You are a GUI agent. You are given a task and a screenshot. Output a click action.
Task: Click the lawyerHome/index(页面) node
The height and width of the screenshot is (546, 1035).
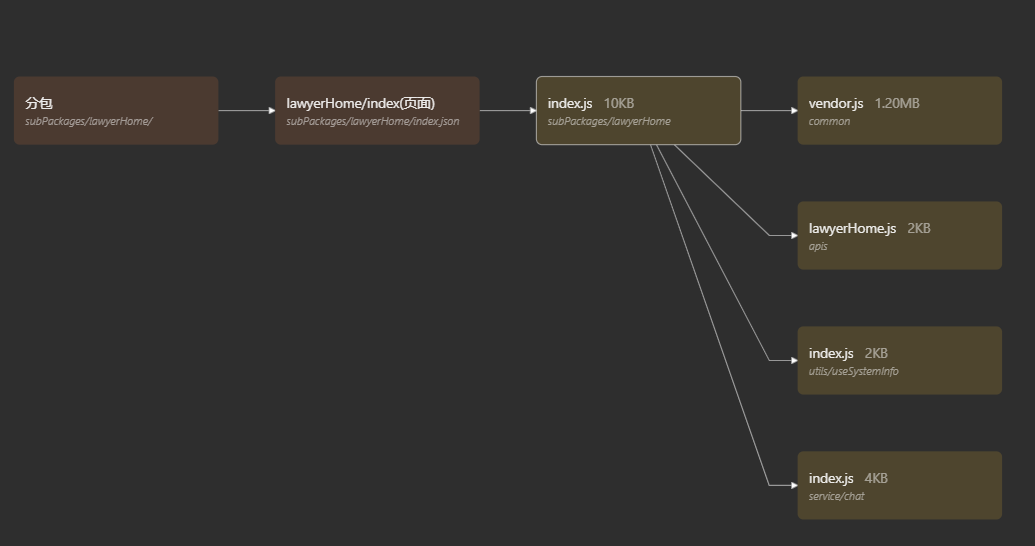(x=377, y=111)
